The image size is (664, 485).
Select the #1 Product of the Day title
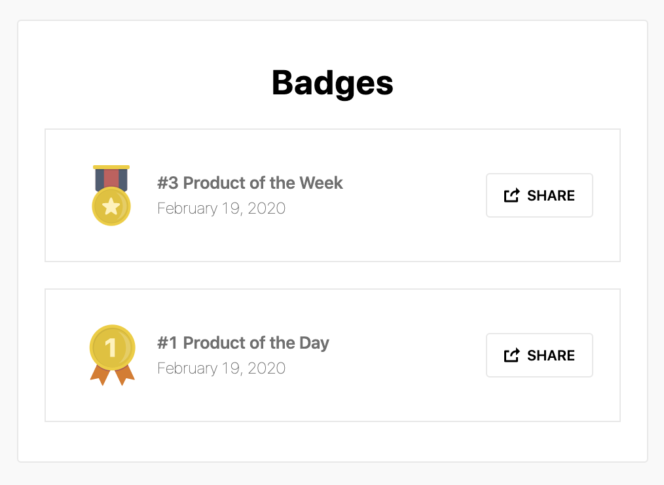[x=243, y=343]
